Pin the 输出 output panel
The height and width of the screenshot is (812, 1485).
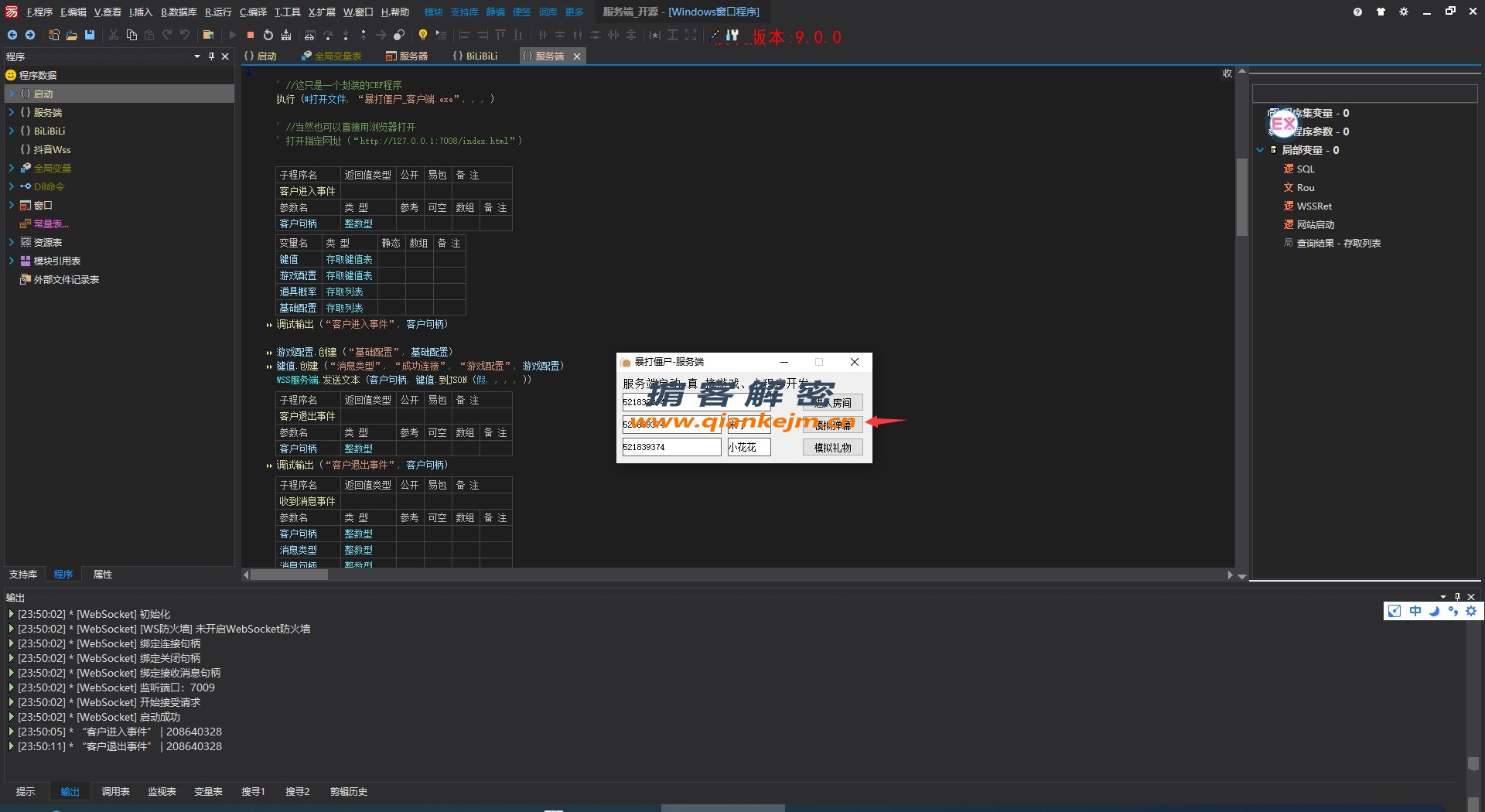(x=1457, y=597)
